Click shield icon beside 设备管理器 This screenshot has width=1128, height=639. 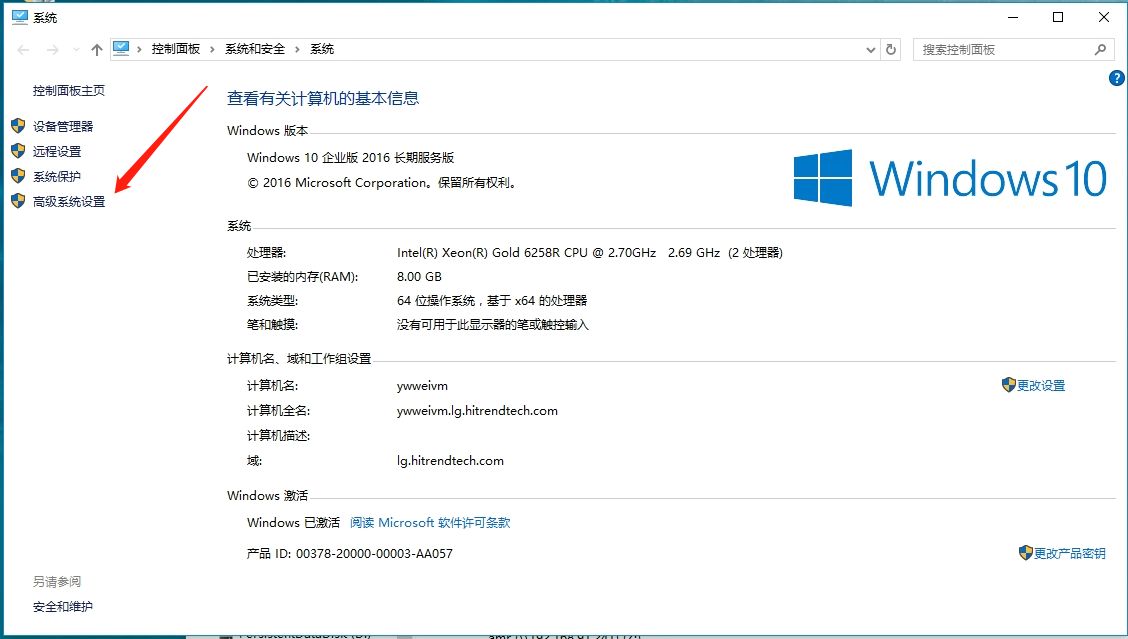(x=19, y=126)
